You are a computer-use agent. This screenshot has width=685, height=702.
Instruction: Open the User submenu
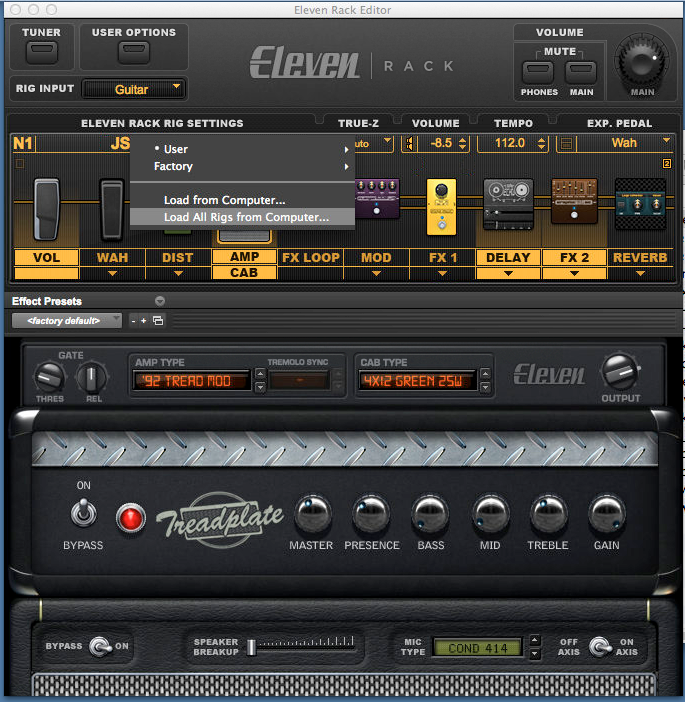(x=242, y=149)
